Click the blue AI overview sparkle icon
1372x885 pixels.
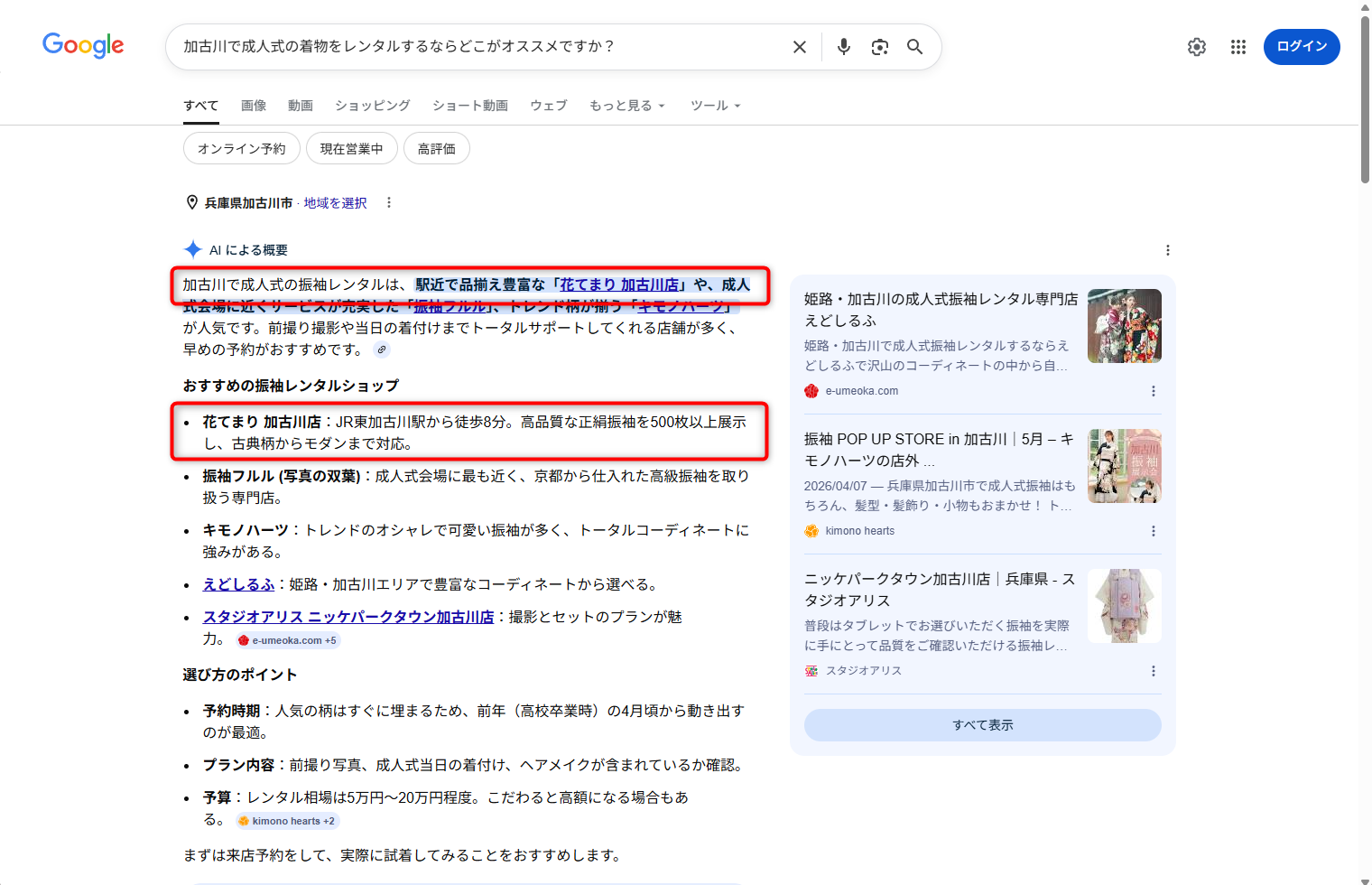[193, 249]
